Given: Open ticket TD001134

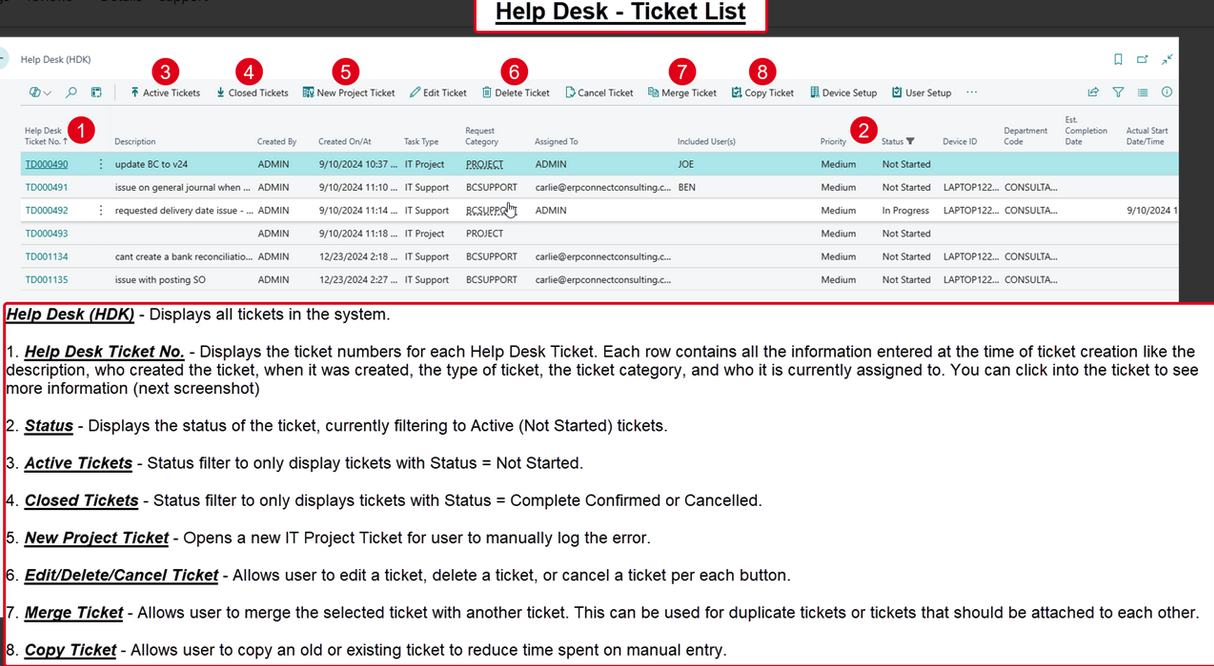Looking at the screenshot, I should [x=46, y=257].
